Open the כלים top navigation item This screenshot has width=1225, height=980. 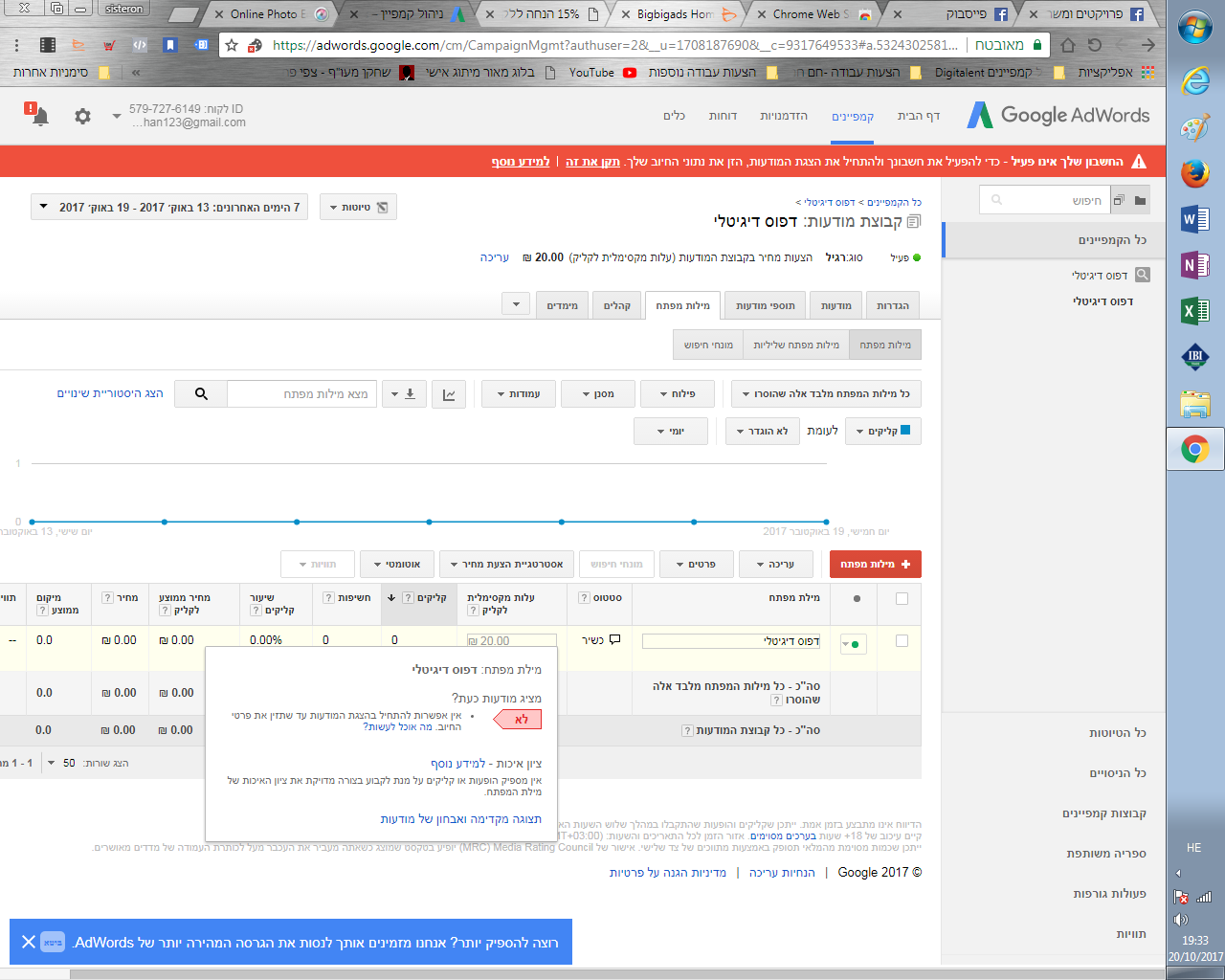tap(674, 116)
